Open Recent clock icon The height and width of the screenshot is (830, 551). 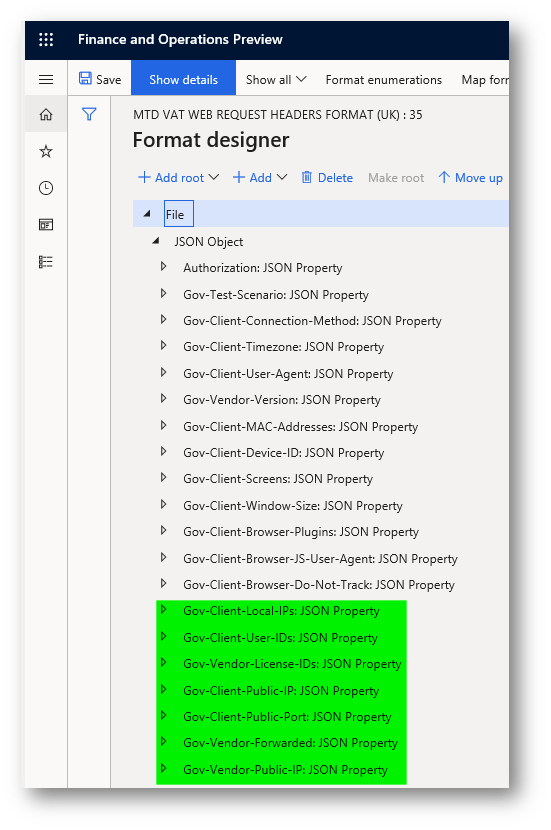[46, 188]
